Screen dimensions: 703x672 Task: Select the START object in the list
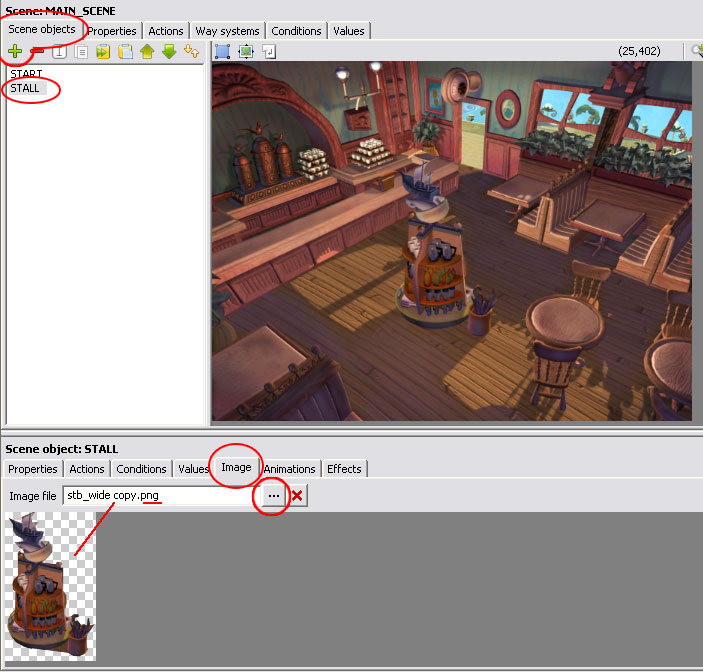point(26,74)
